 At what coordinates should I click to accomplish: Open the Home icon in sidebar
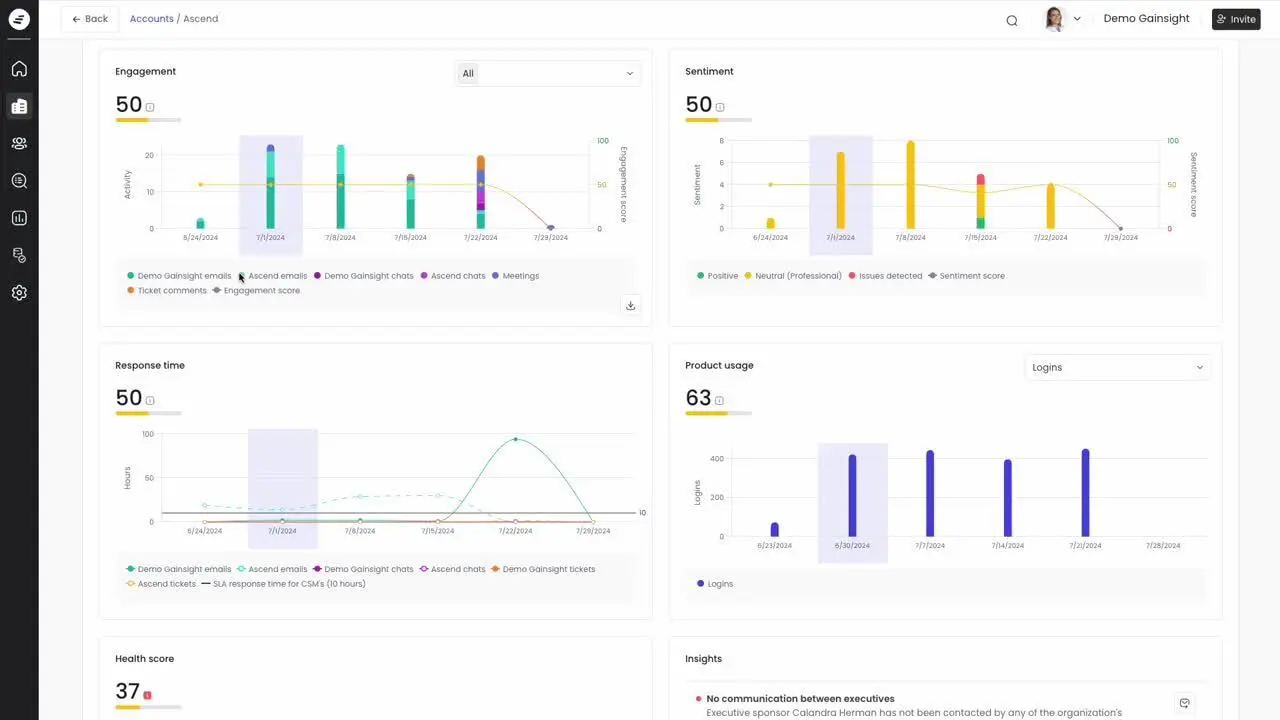[x=19, y=69]
